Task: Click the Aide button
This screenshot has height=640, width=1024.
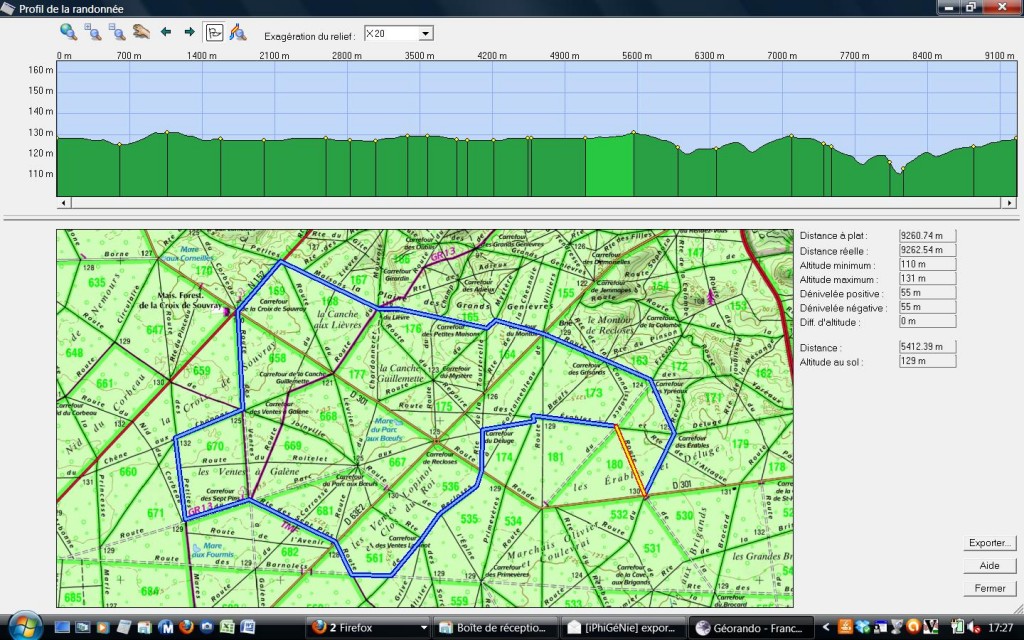Action: tap(989, 566)
